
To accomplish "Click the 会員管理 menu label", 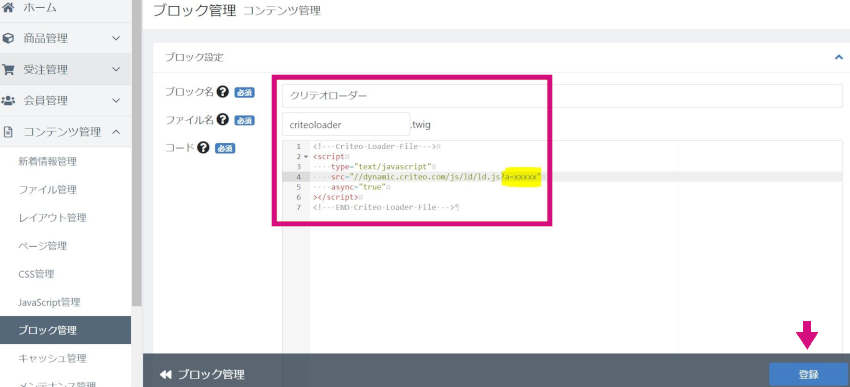I will 46,100.
